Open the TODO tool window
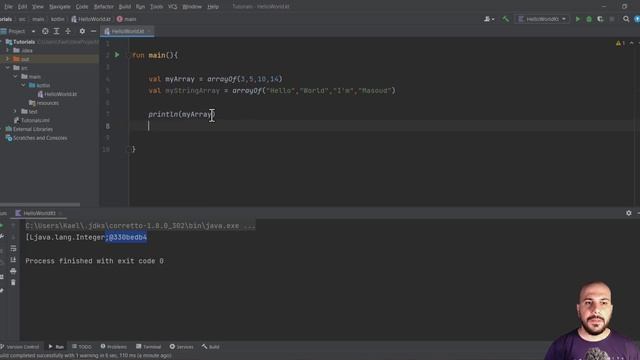 point(82,347)
